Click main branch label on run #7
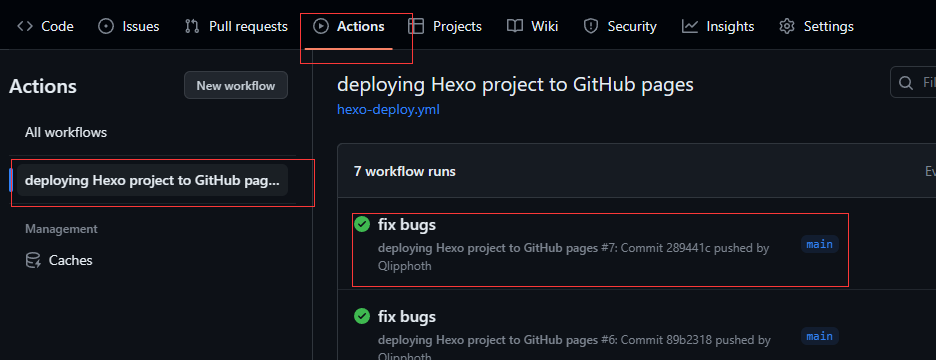Image resolution: width=936 pixels, height=360 pixels. (x=820, y=244)
